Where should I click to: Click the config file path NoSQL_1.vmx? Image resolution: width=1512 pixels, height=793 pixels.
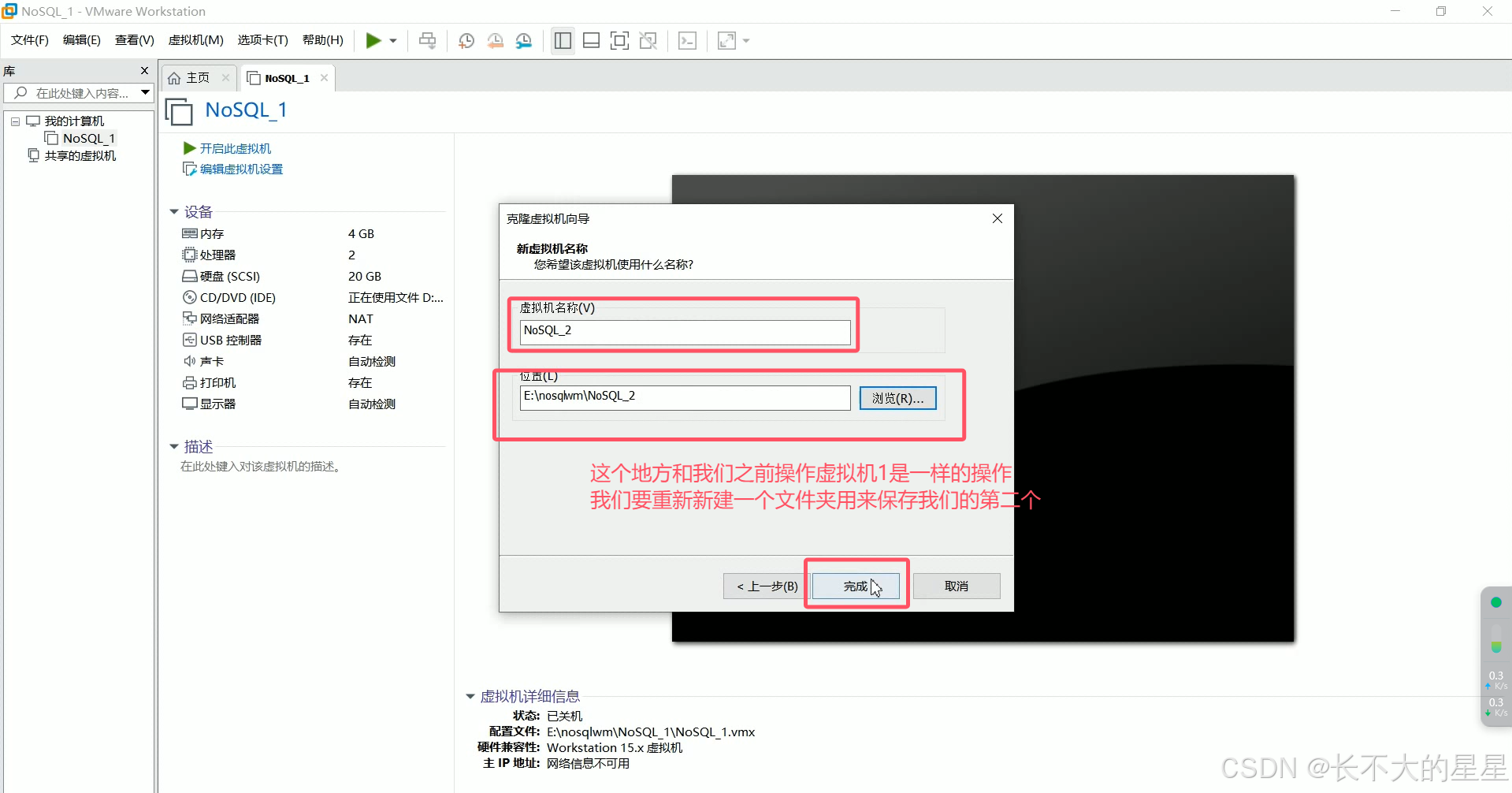point(651,732)
